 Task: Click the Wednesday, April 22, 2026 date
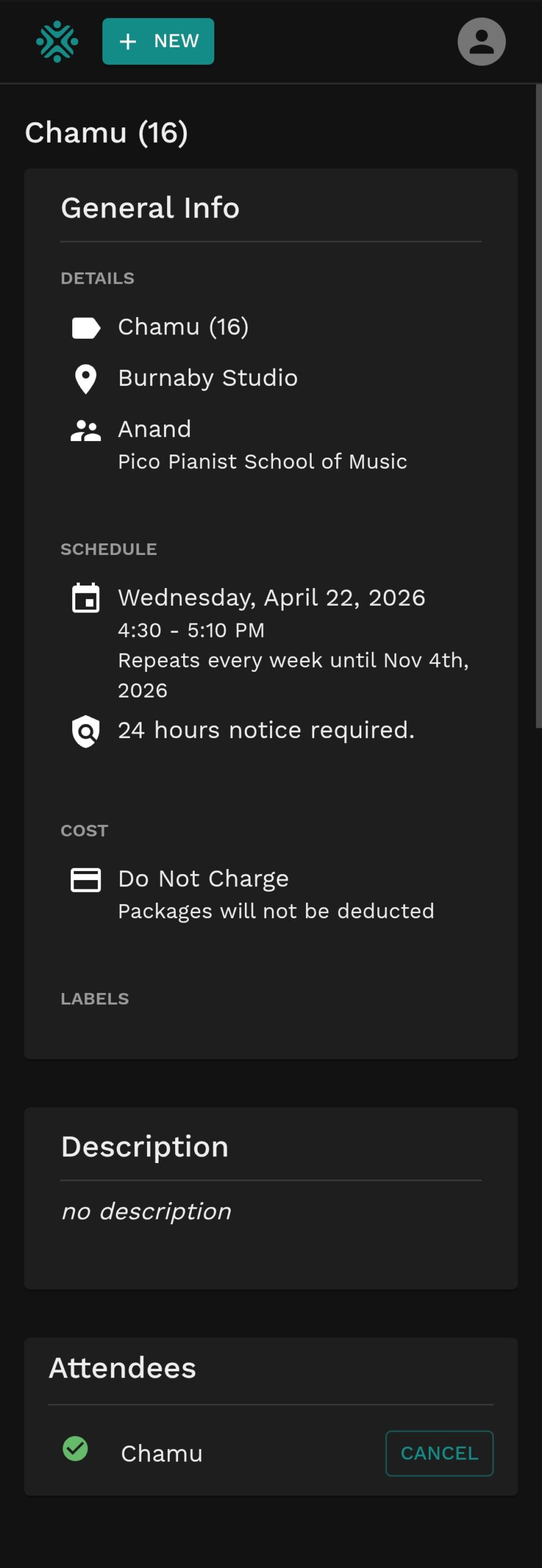(271, 598)
